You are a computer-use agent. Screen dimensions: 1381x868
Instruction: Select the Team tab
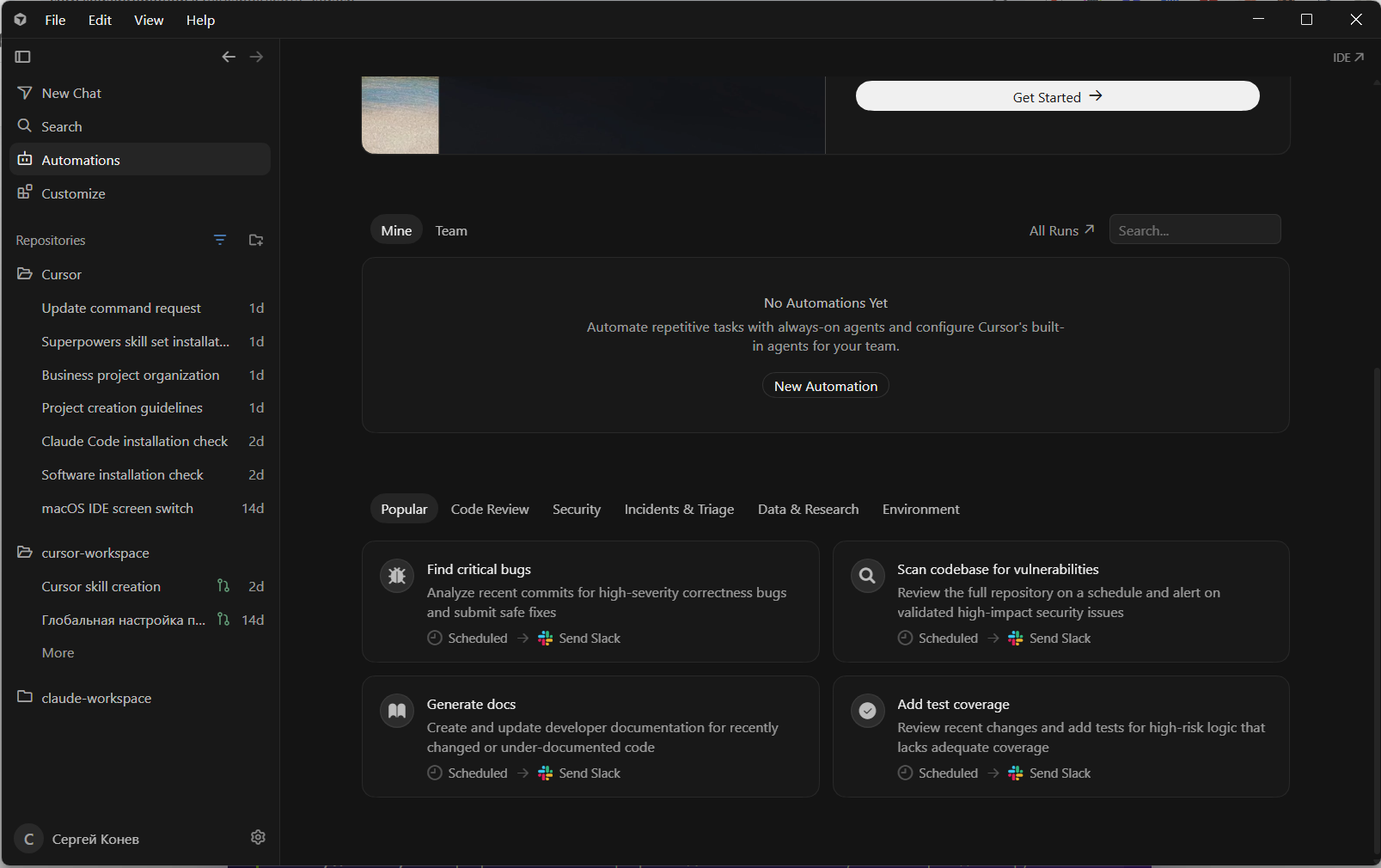click(451, 230)
